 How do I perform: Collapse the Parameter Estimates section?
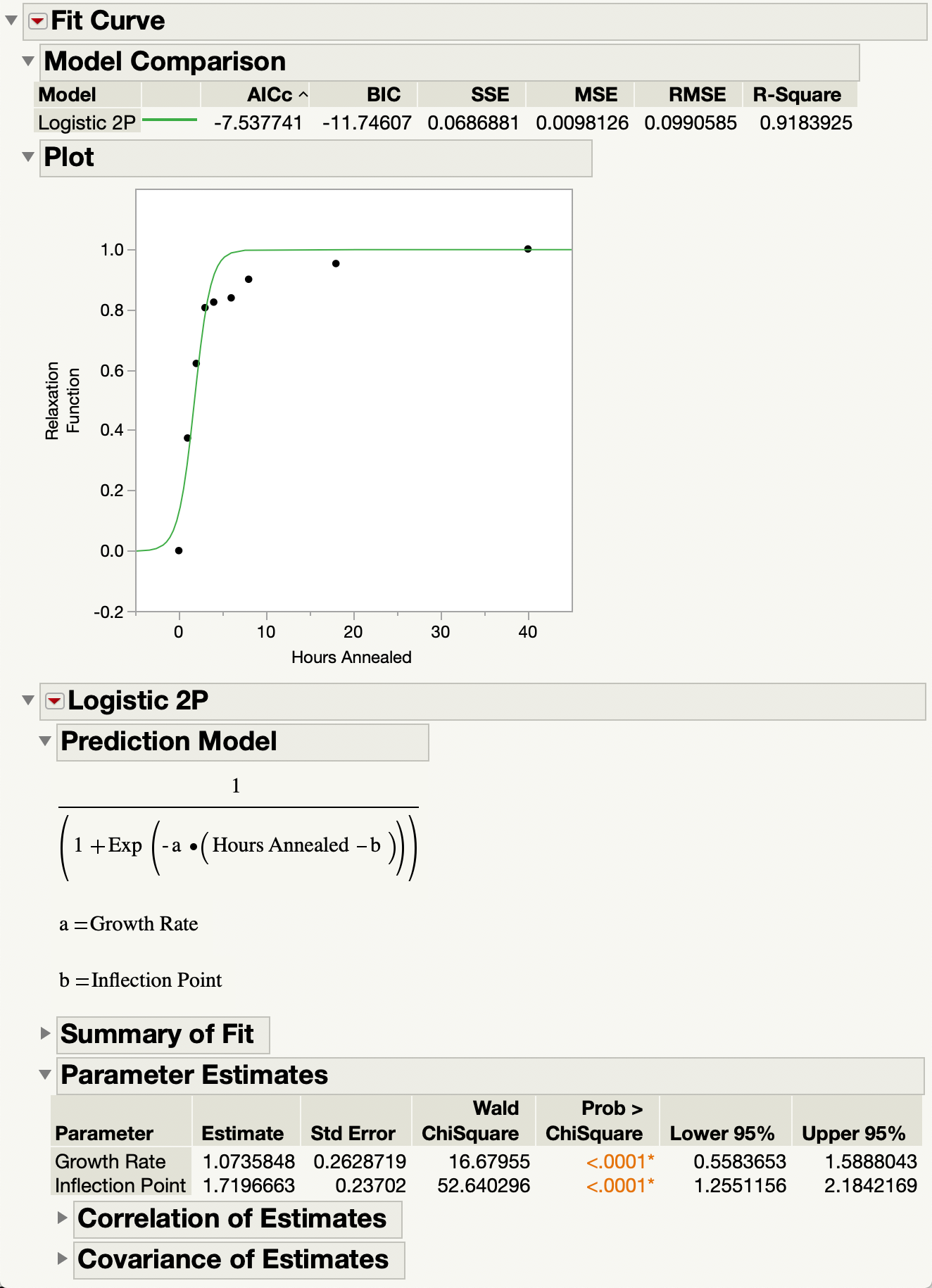[45, 1075]
